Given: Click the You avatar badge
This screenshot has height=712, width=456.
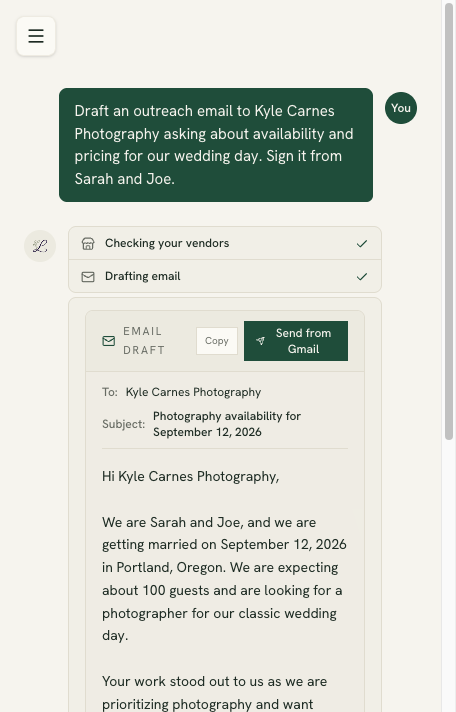Looking at the screenshot, I should pos(401,108).
